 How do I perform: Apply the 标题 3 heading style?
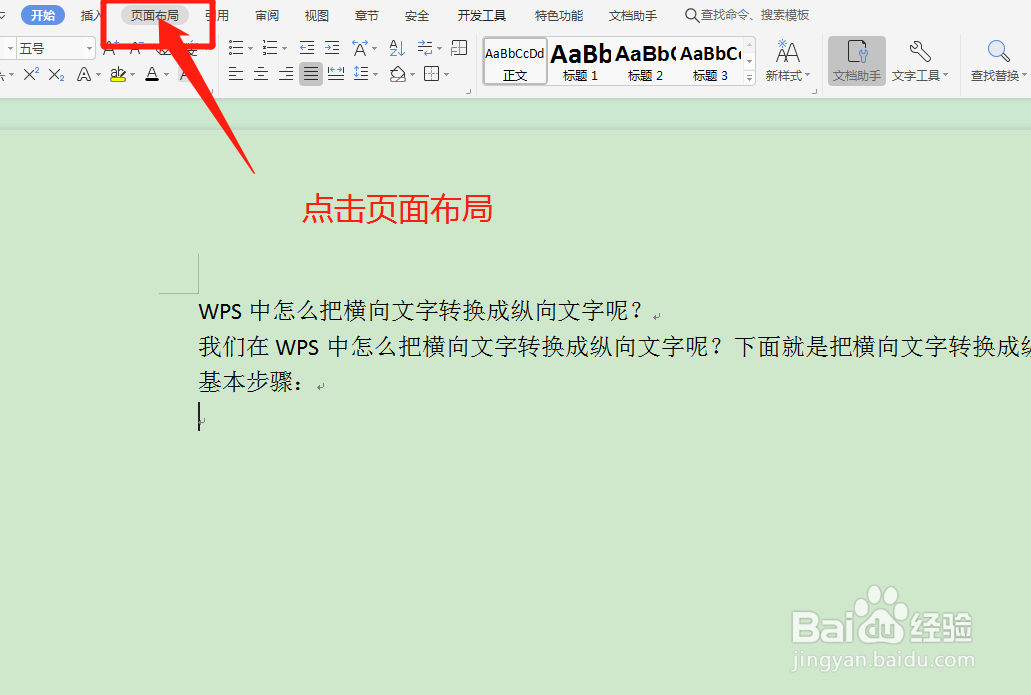tap(710, 61)
